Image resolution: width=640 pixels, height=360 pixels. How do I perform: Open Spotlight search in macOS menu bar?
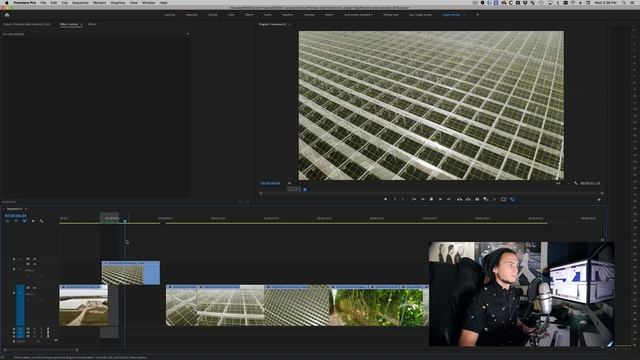click(624, 2)
